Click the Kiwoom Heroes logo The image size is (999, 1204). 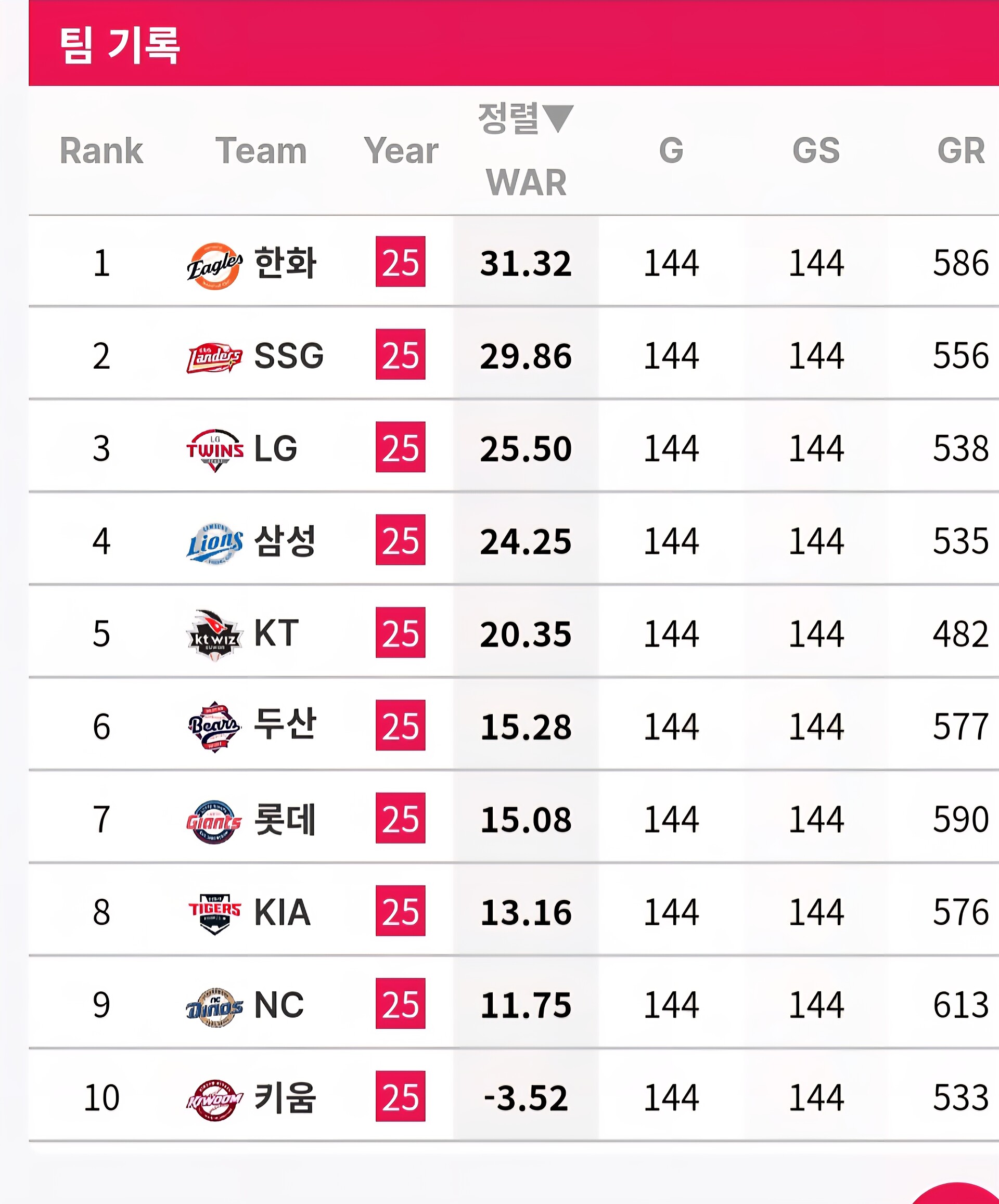[214, 1099]
